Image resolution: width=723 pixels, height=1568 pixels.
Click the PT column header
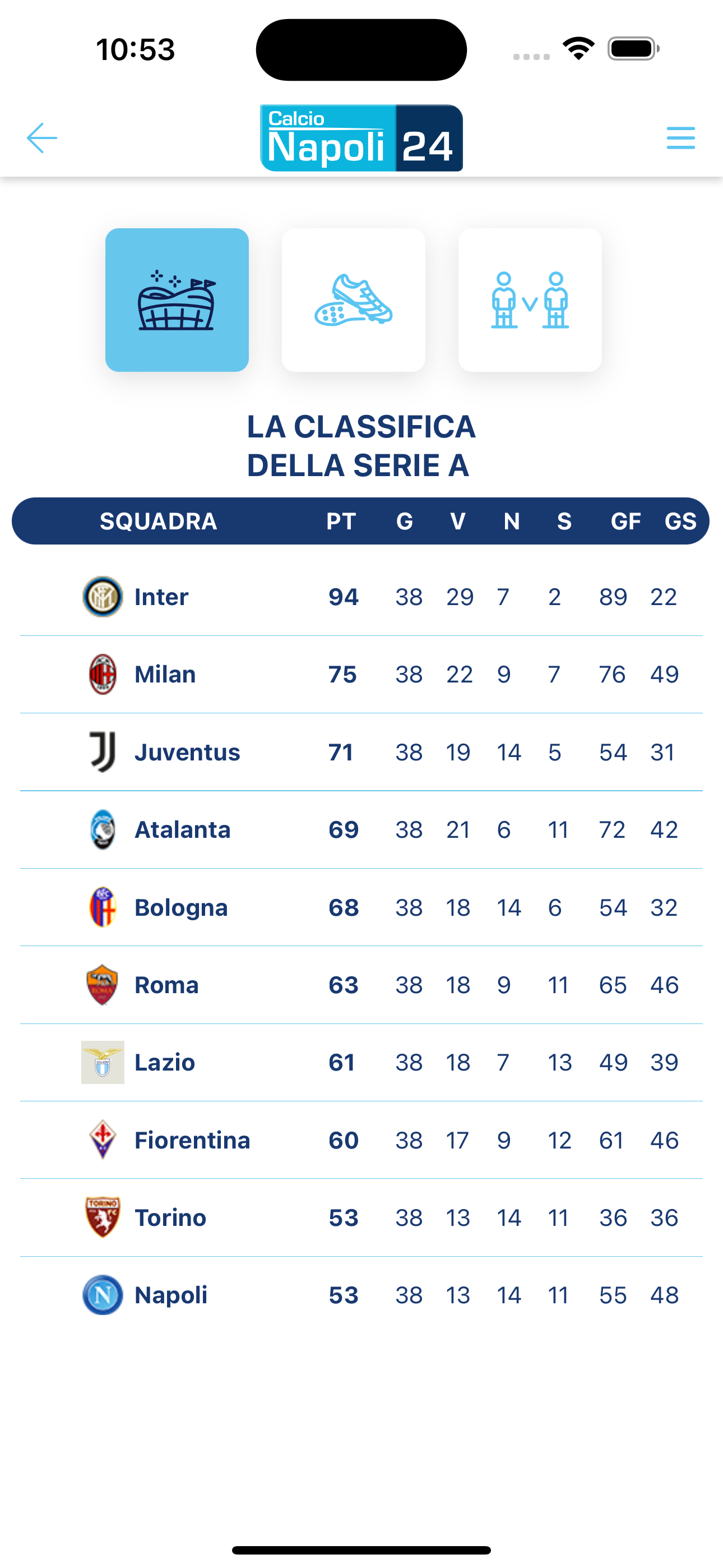coord(341,521)
